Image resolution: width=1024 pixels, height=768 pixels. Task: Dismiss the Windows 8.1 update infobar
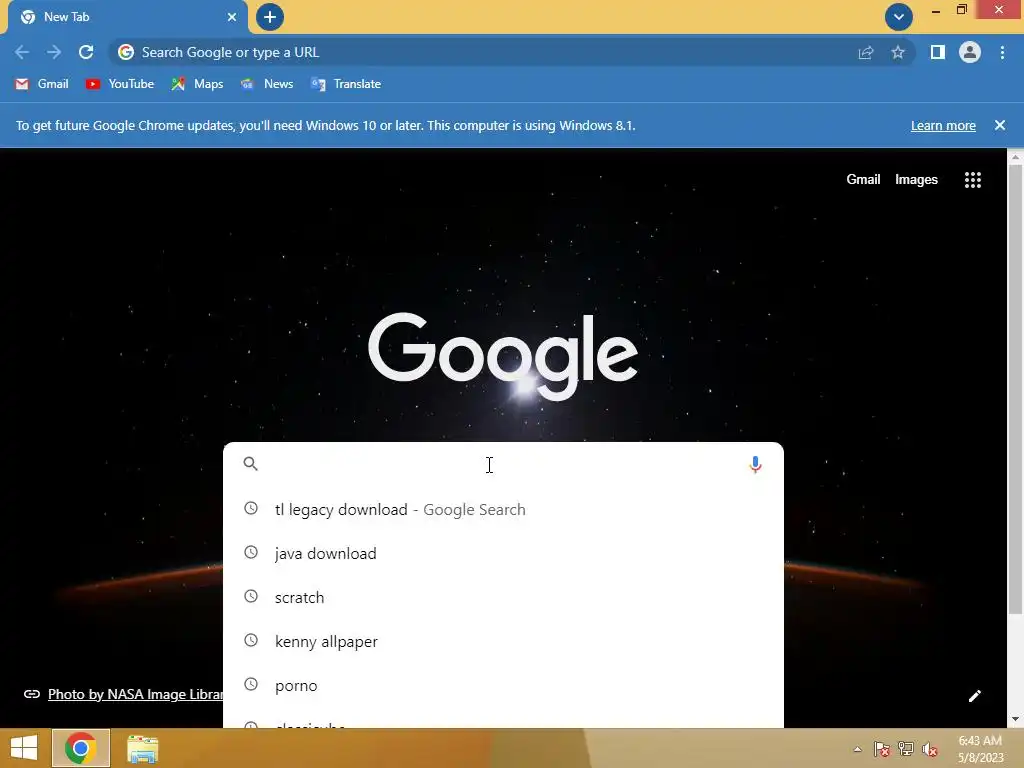point(1000,125)
